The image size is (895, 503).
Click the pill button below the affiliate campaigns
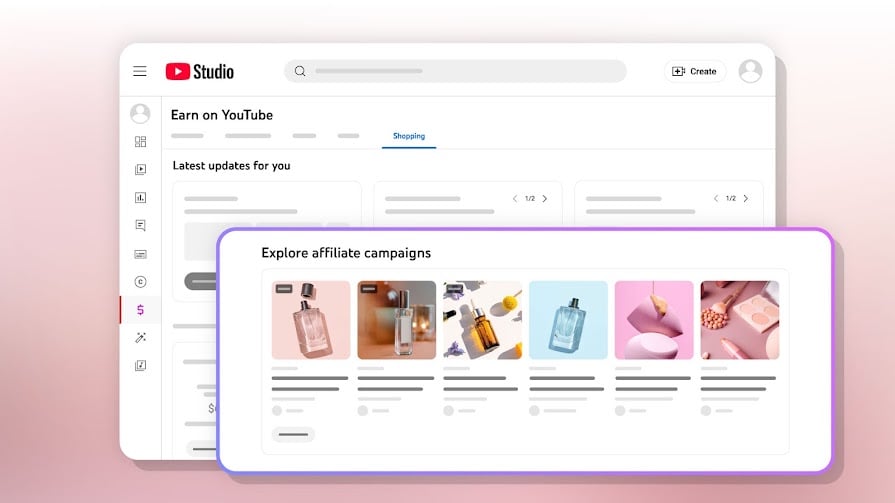(293, 434)
